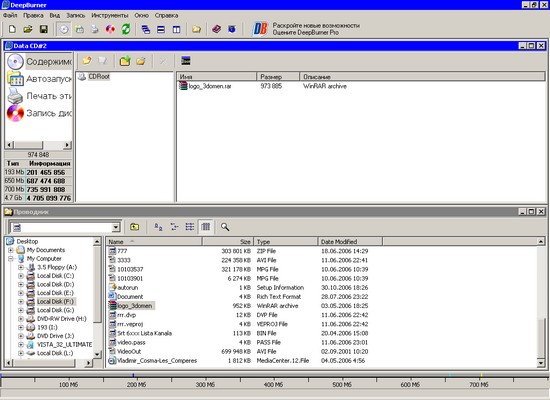The width and height of the screenshot is (550, 400).
Task: Expand DVD-RW Drive (H:) node
Action: coord(21,319)
